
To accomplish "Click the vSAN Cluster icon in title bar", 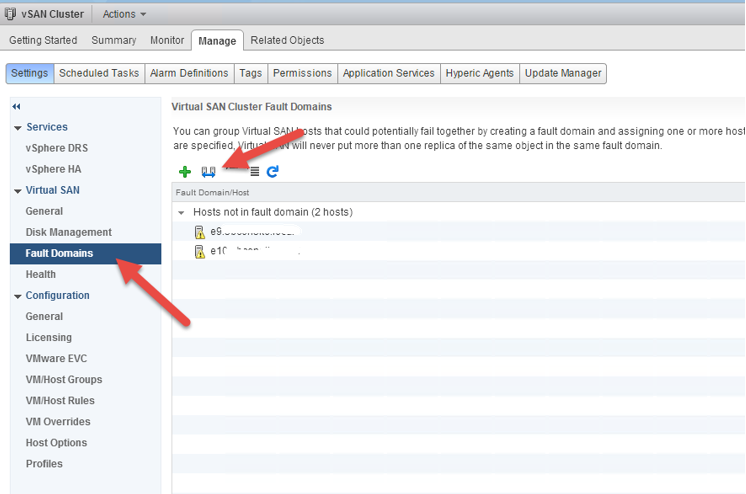I will [x=10, y=14].
